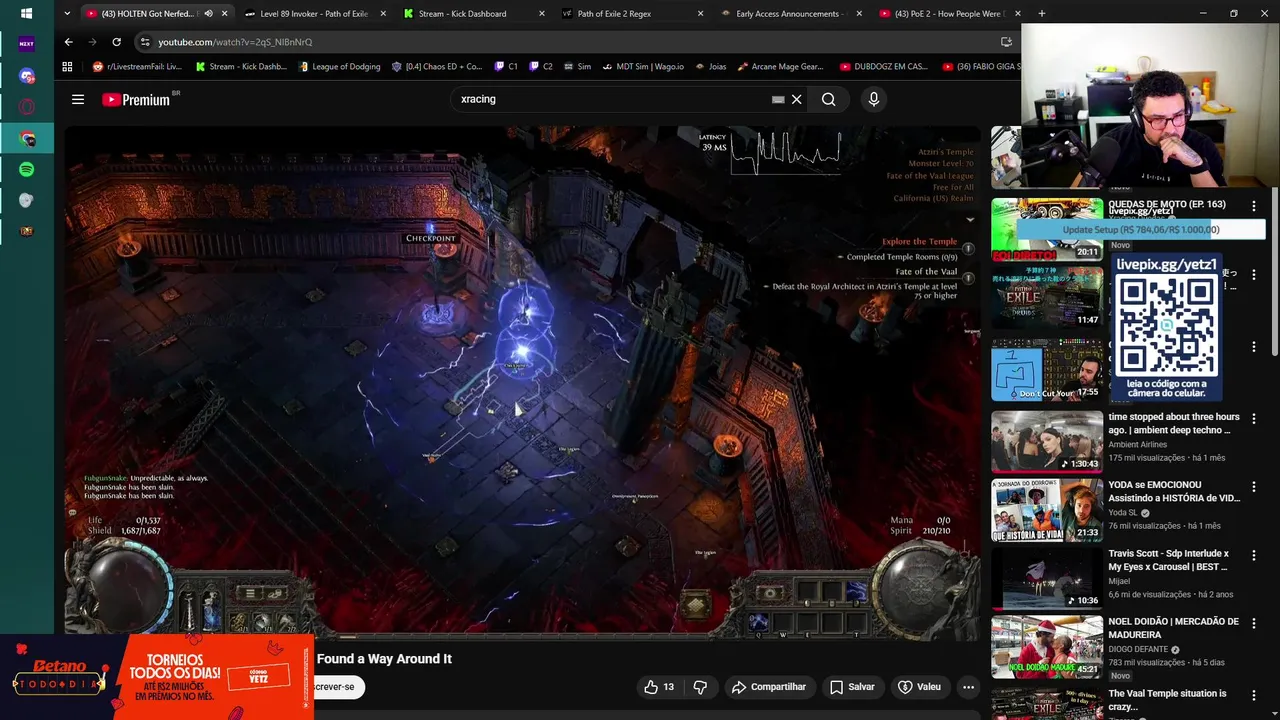Image resolution: width=1280 pixels, height=720 pixels.
Task: Open options for NOEL DOIDÃO video
Action: coord(1254,623)
